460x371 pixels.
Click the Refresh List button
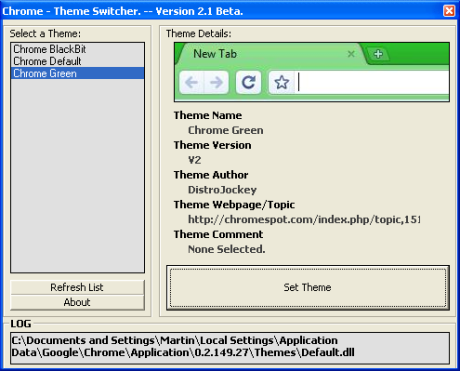77,287
